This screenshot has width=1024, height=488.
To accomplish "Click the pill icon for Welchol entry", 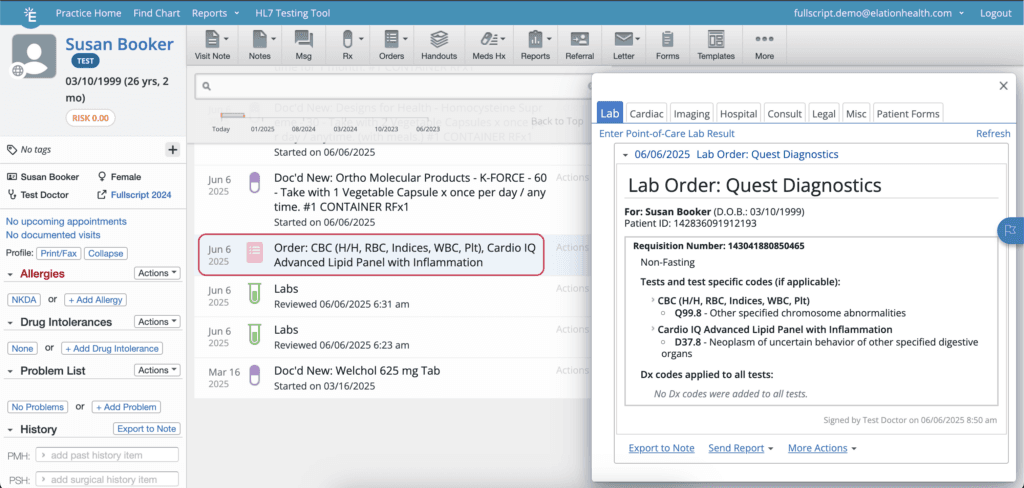I will point(255,376).
